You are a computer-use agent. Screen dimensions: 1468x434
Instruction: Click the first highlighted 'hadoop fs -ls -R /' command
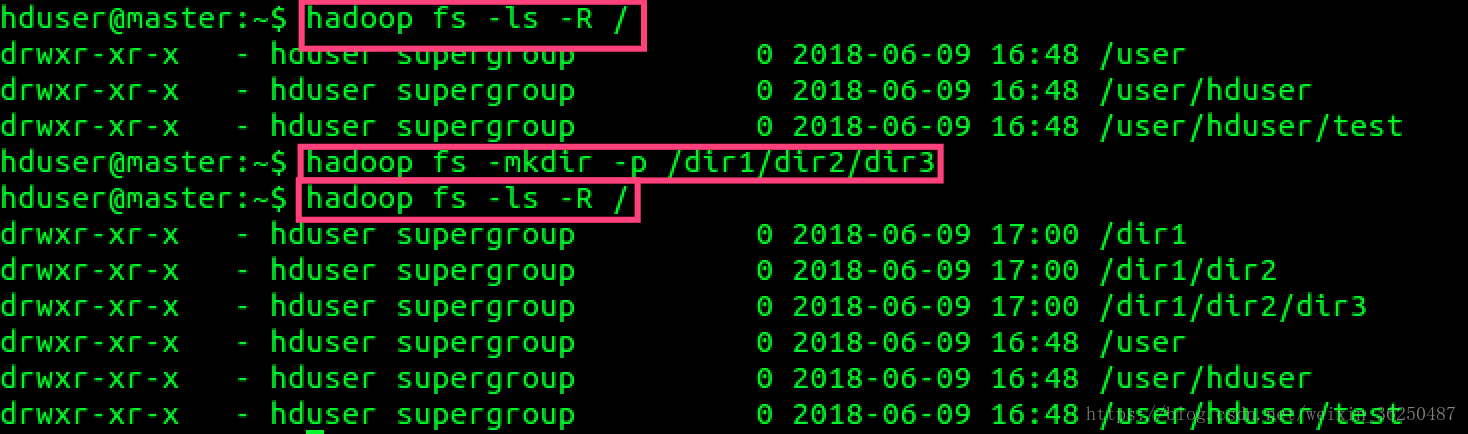coord(472,21)
